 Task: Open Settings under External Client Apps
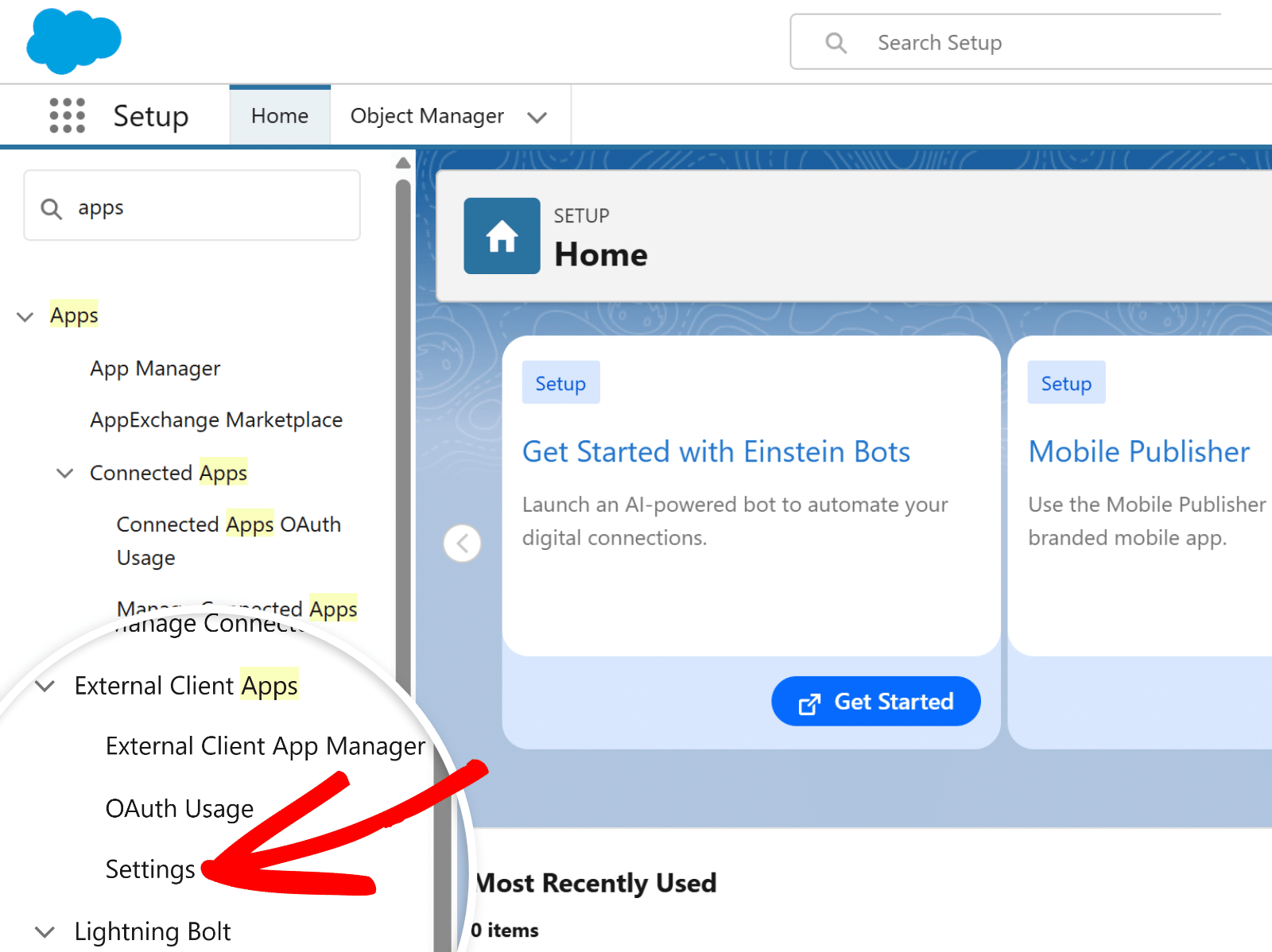150,869
